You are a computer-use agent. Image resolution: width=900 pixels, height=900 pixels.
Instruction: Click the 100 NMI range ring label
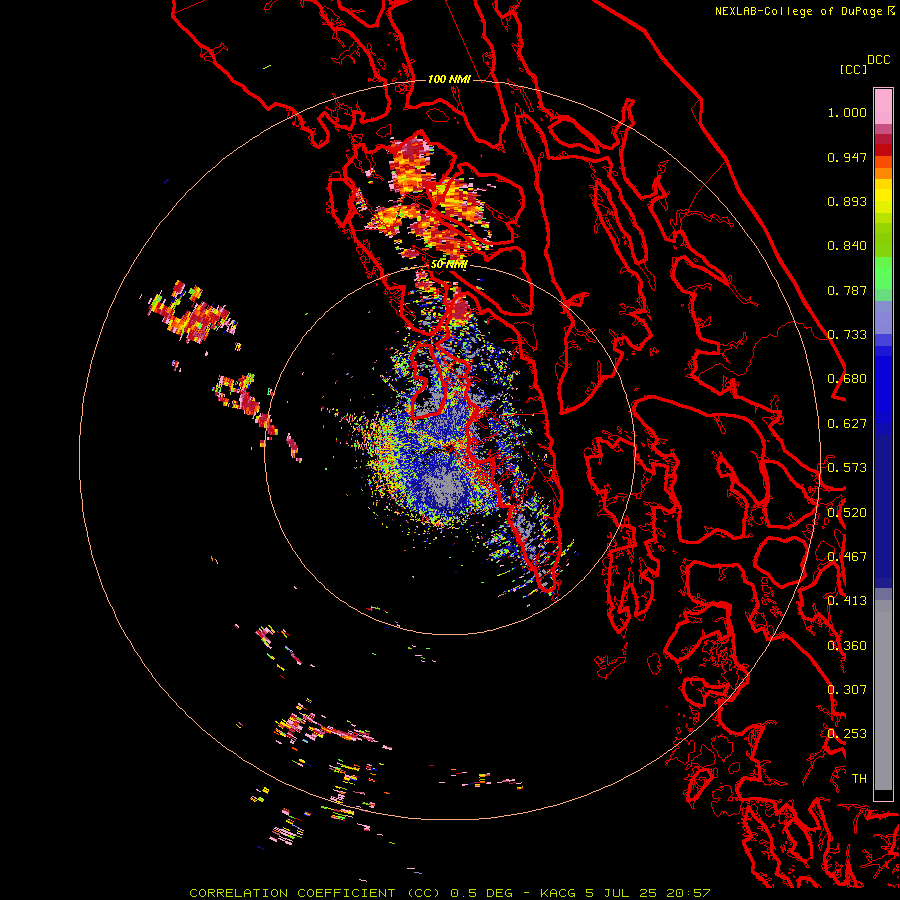[449, 79]
